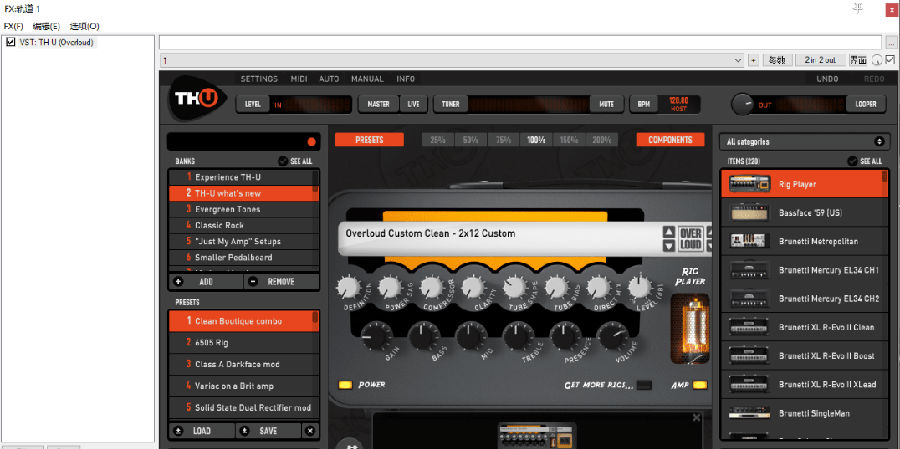Select Brunetti XL R-Evo II Boost thumbnail
Viewport: 900px width, 449px height.
pyautogui.click(x=750, y=356)
